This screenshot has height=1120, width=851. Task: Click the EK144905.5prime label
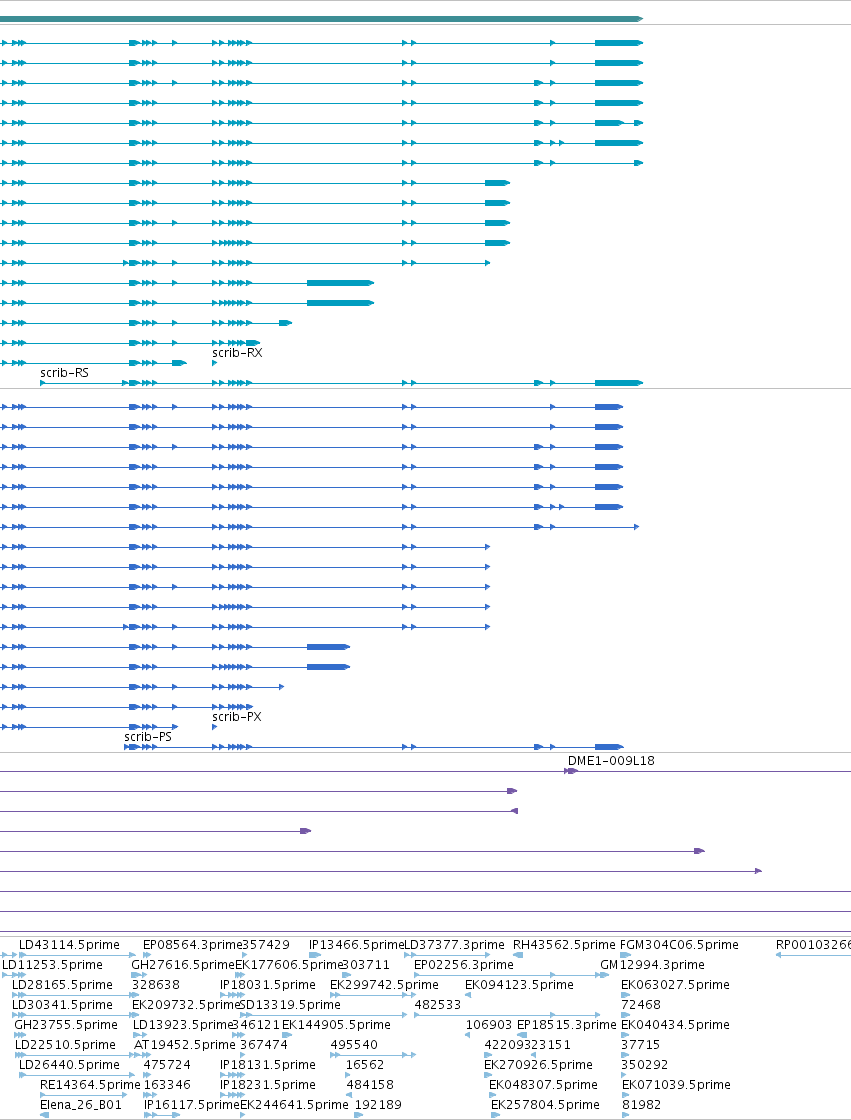coord(337,1025)
